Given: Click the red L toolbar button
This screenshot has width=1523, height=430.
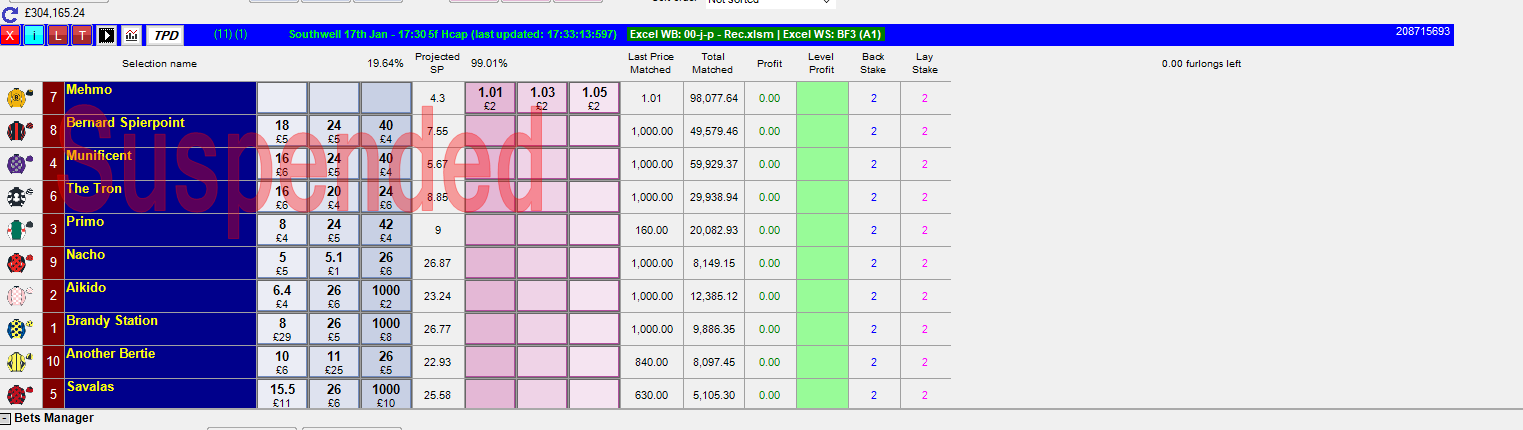Looking at the screenshot, I should [58, 35].
